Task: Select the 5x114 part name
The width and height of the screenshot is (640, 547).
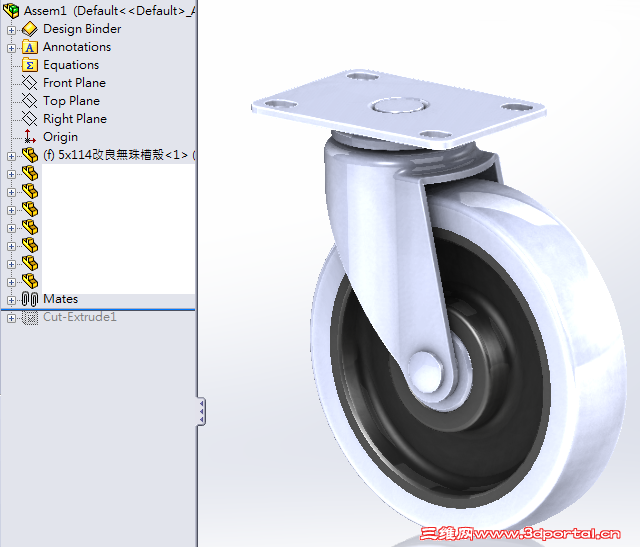Action: pyautogui.click(x=119, y=155)
